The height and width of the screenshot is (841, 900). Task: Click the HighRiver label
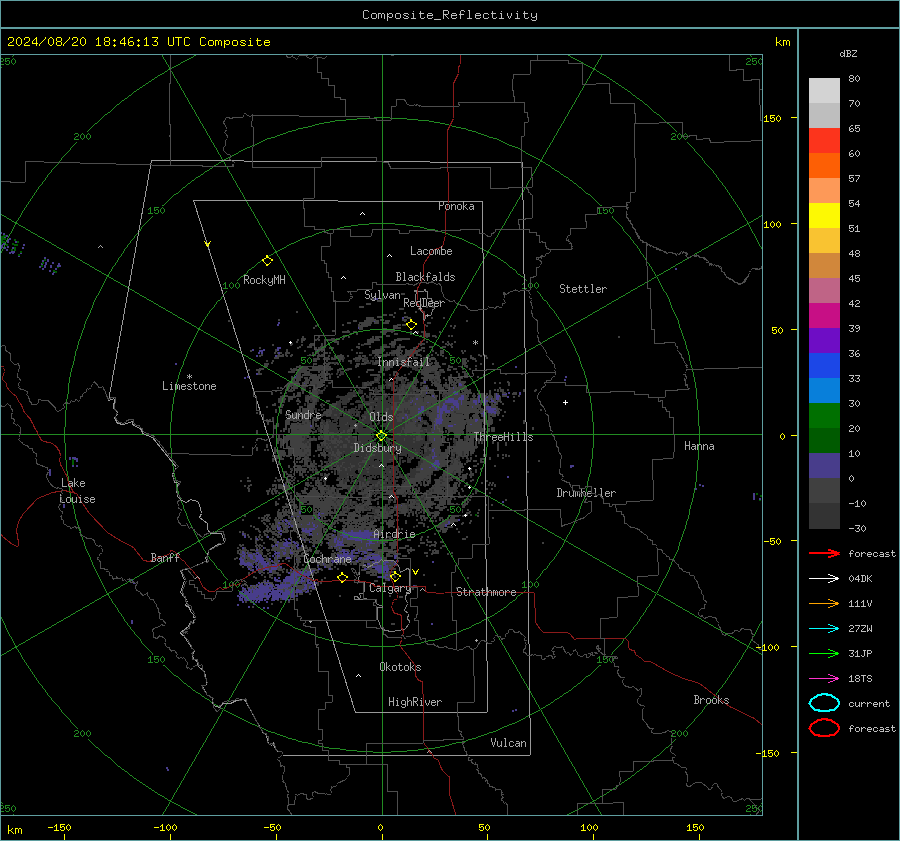pyautogui.click(x=415, y=702)
